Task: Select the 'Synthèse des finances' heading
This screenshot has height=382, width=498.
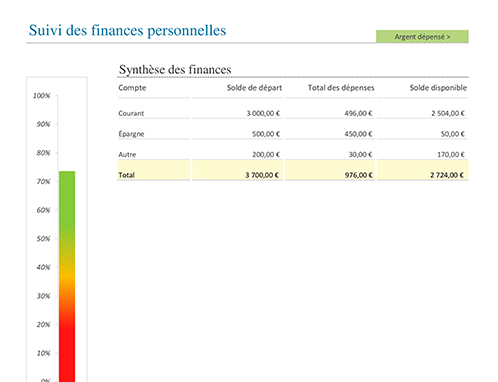Action: (175, 69)
